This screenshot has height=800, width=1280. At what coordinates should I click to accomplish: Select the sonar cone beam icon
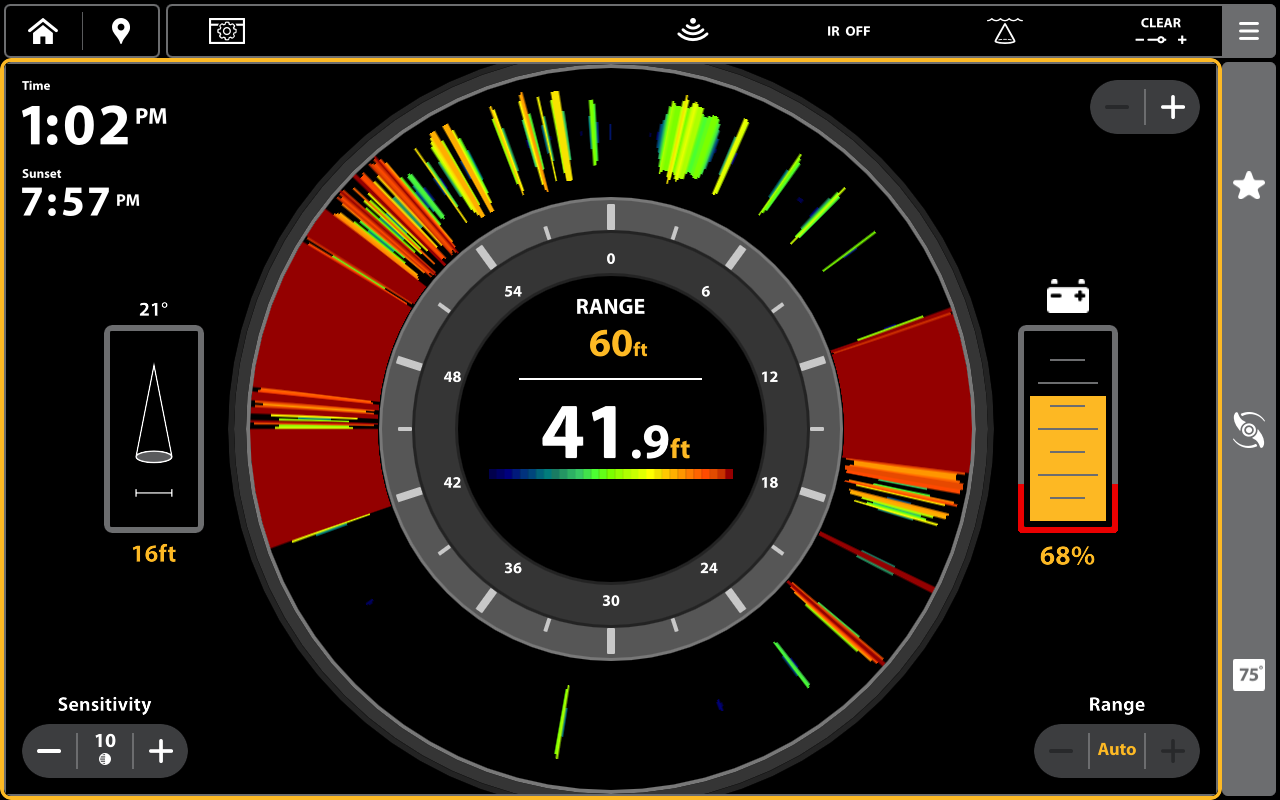(x=1004, y=31)
